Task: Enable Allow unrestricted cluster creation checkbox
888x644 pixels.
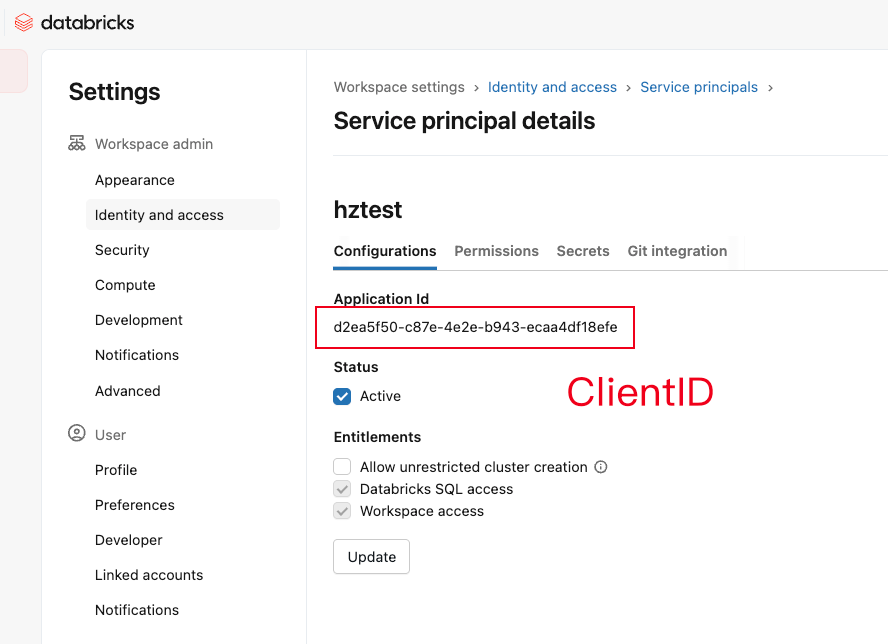Action: 342,467
